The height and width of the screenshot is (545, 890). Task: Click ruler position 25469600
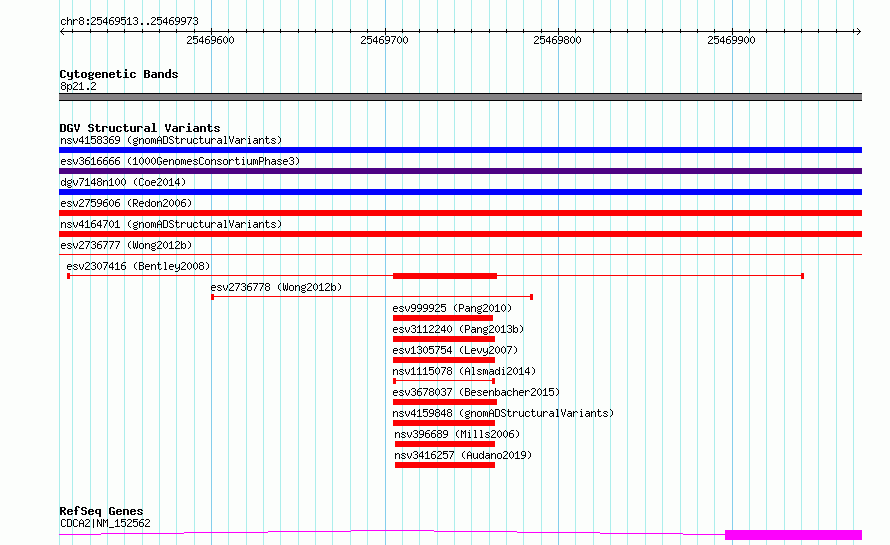click(210, 40)
